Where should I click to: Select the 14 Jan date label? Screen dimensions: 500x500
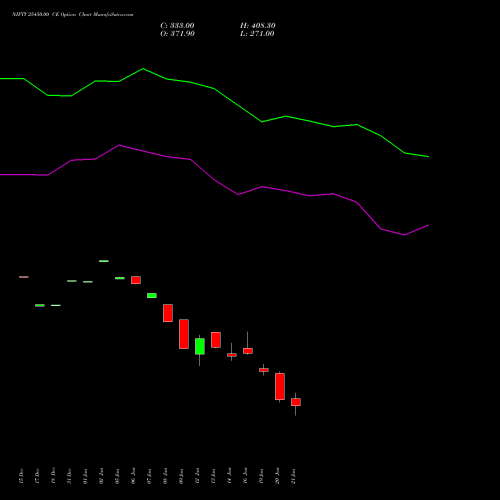229,476
